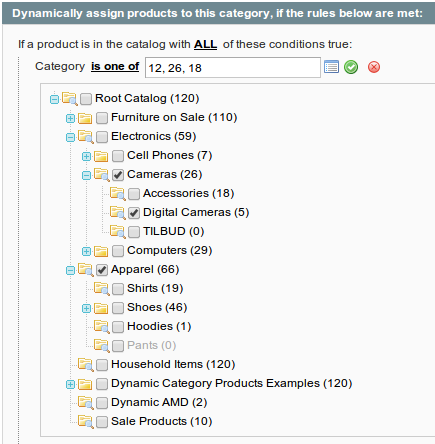
Task: Expand the Computers node
Action: coord(86,251)
